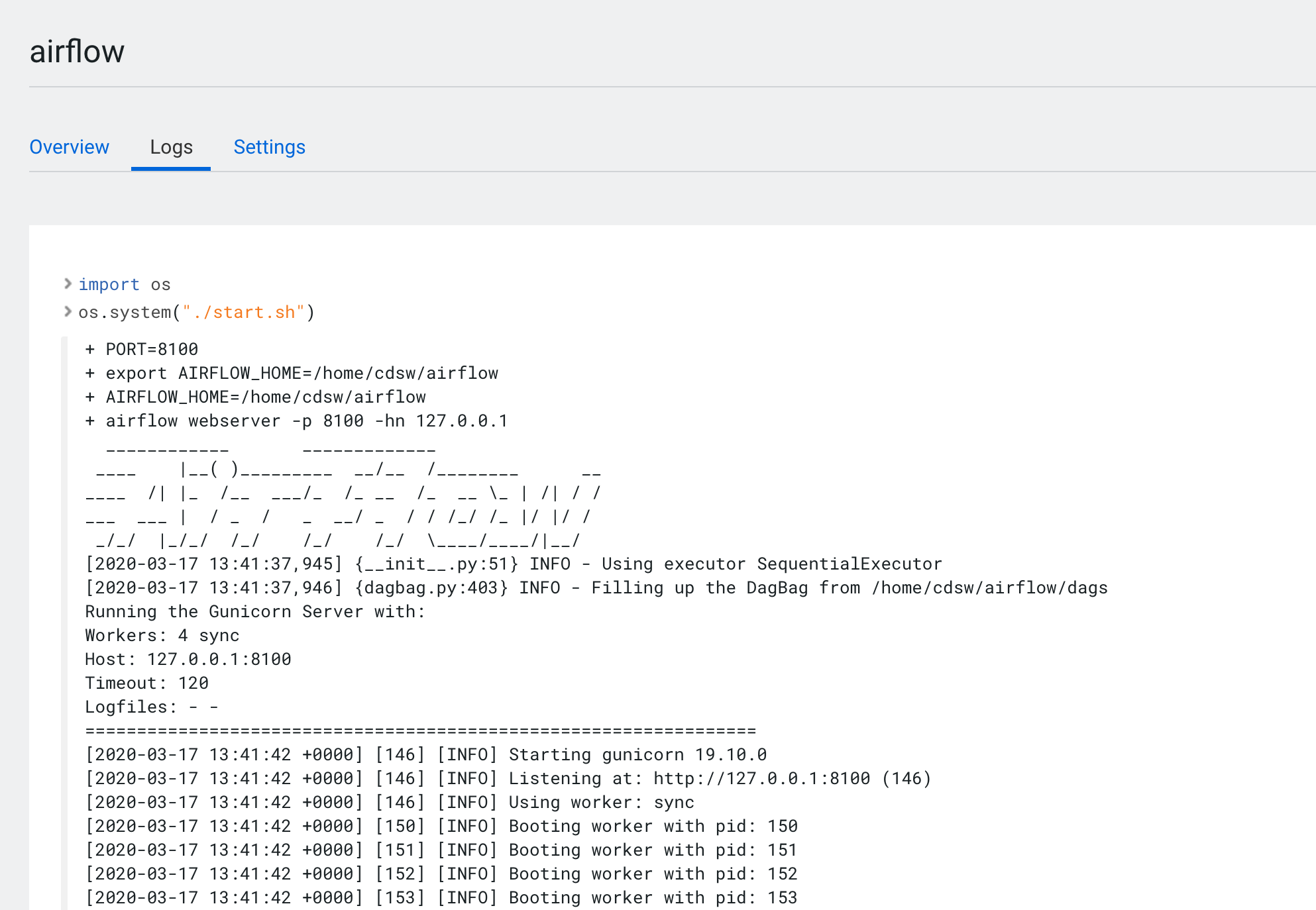Expand the import os command chevron
This screenshot has width=1316, height=910.
coord(68,284)
